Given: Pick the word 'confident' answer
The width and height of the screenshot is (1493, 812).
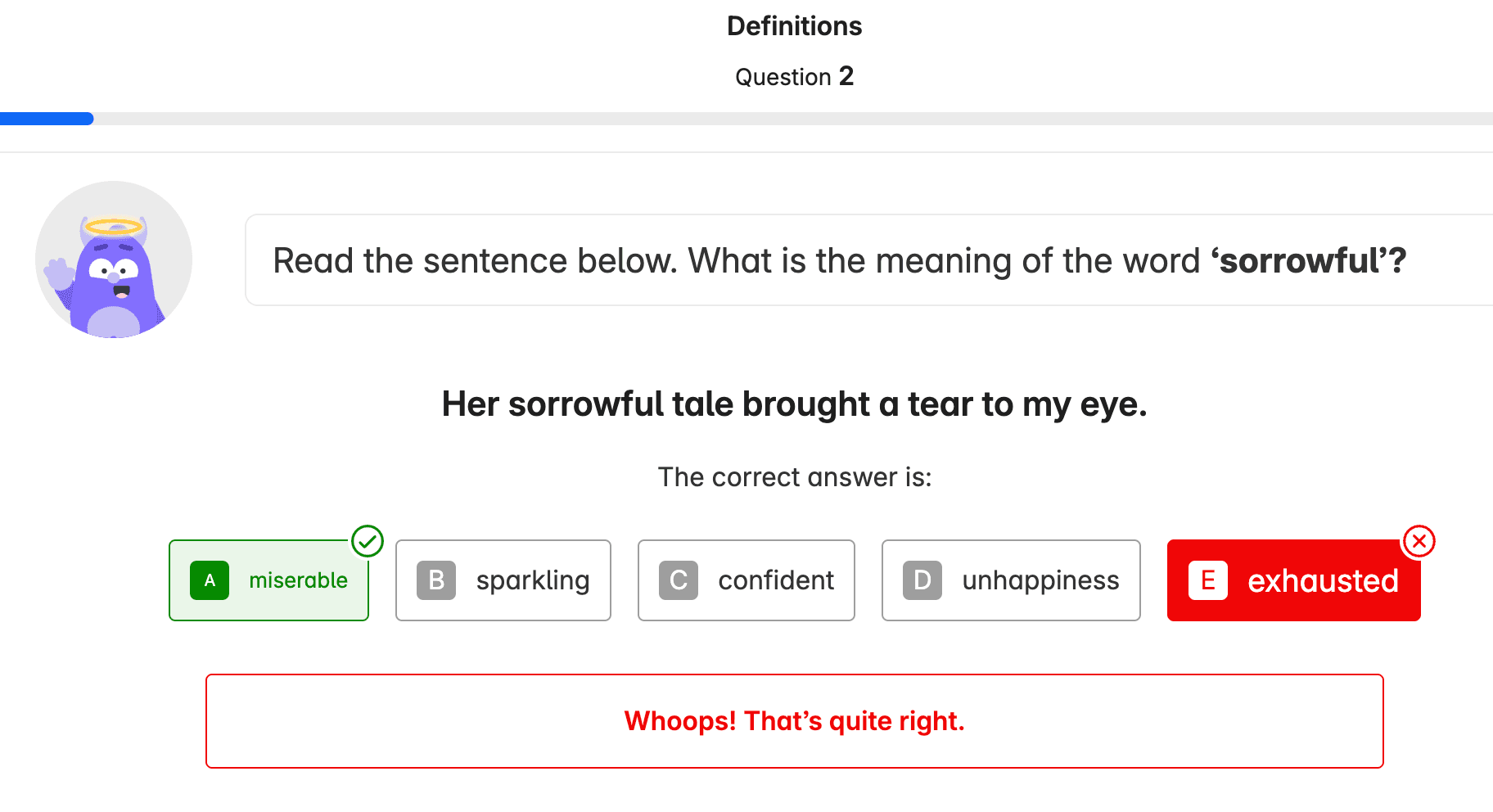Looking at the screenshot, I should click(x=776, y=580).
